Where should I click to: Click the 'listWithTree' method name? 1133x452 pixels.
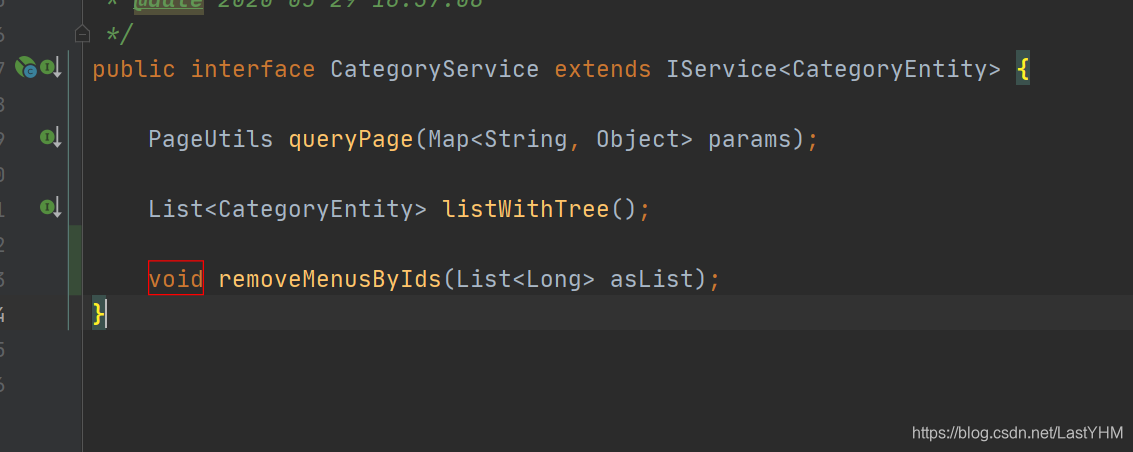click(526, 209)
